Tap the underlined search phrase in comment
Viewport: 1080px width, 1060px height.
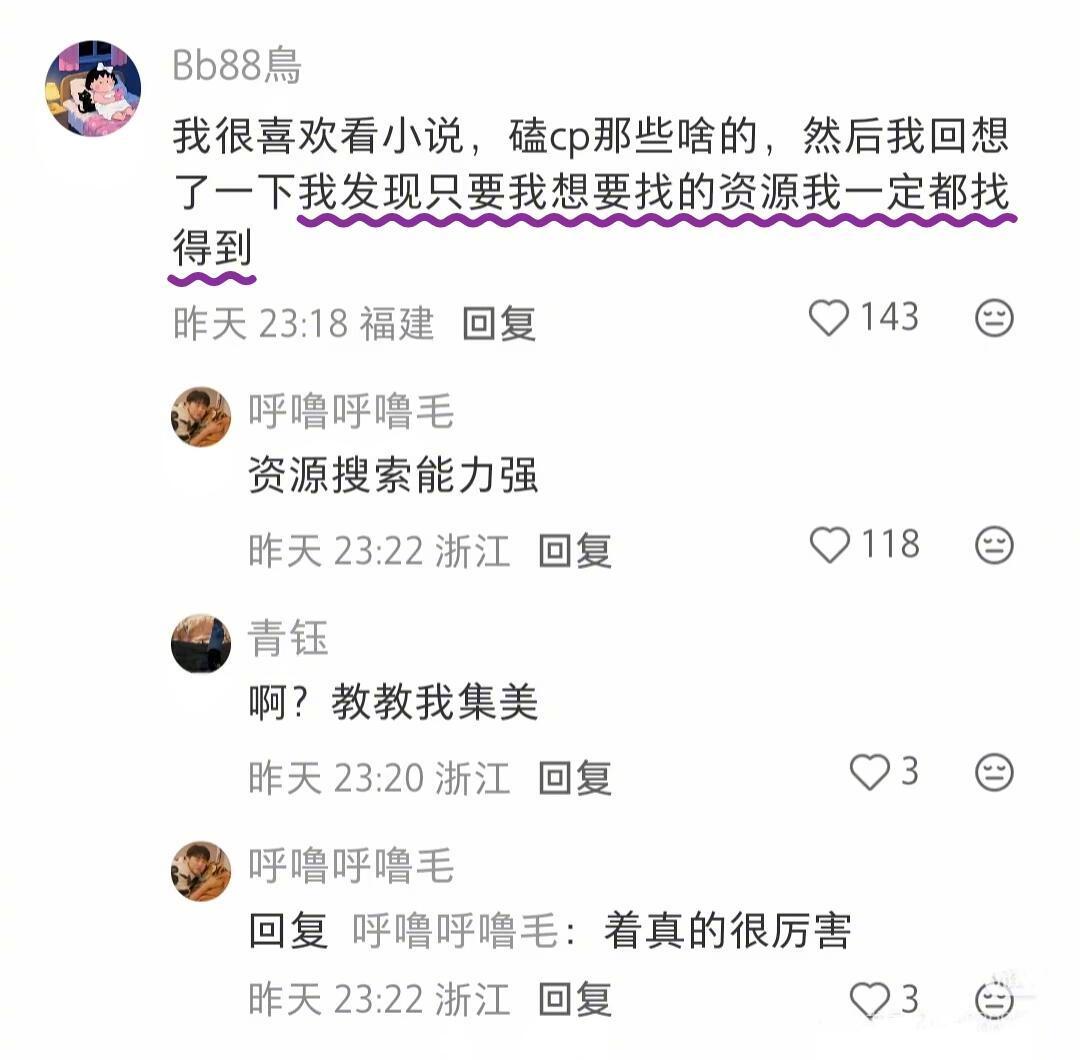pos(592,220)
